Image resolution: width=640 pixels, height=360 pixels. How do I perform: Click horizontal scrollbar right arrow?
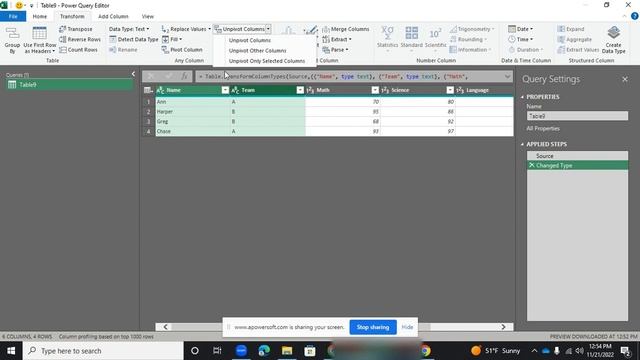(503, 327)
